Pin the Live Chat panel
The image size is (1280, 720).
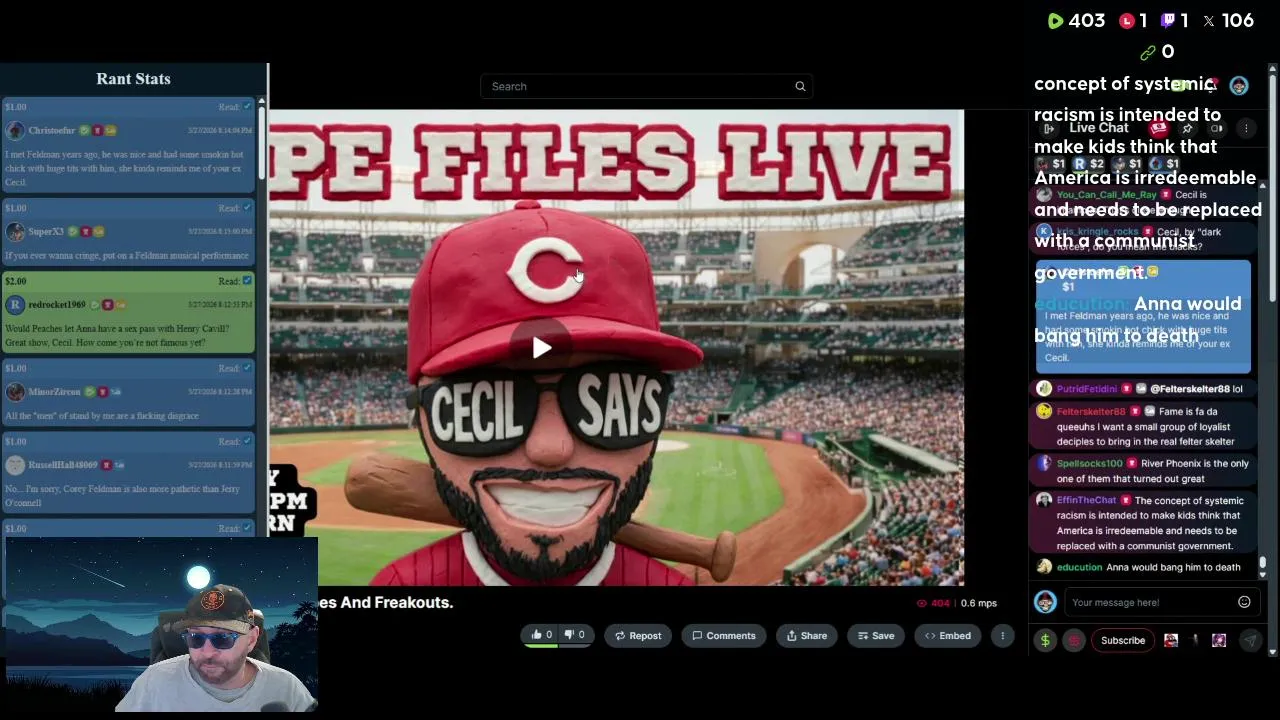(1187, 128)
